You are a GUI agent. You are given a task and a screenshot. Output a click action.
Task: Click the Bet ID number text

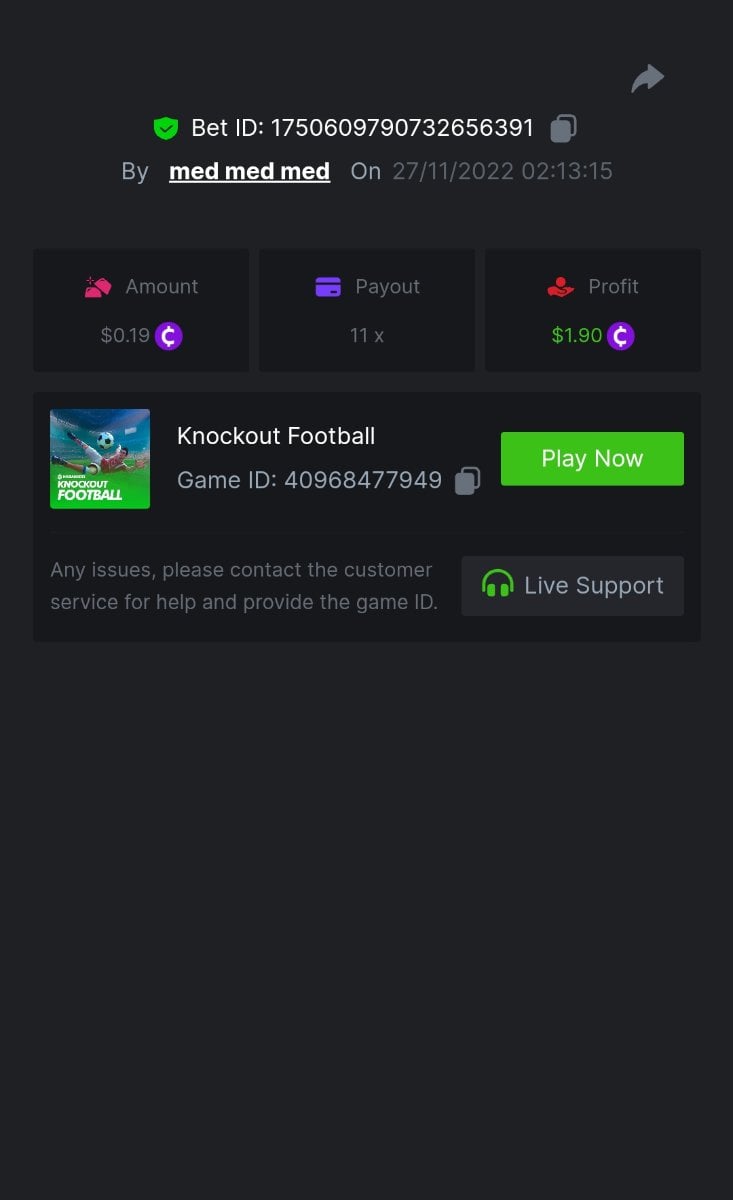(402, 128)
